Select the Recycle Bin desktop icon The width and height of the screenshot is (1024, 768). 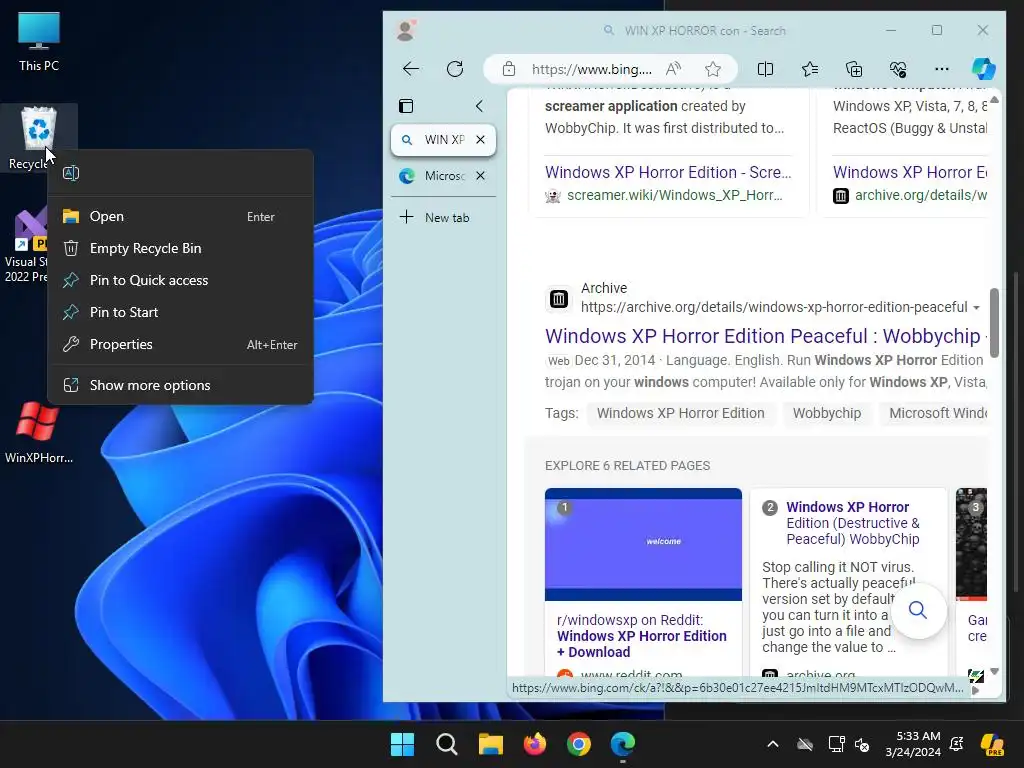point(39,137)
